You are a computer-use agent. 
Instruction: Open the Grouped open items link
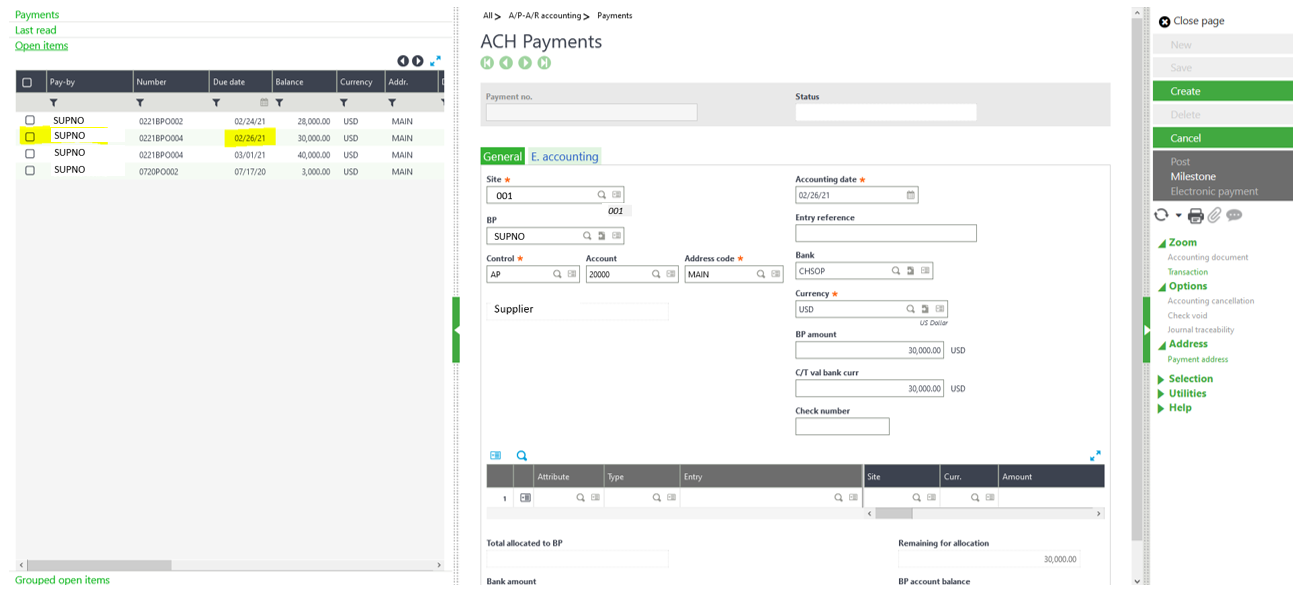(62, 580)
